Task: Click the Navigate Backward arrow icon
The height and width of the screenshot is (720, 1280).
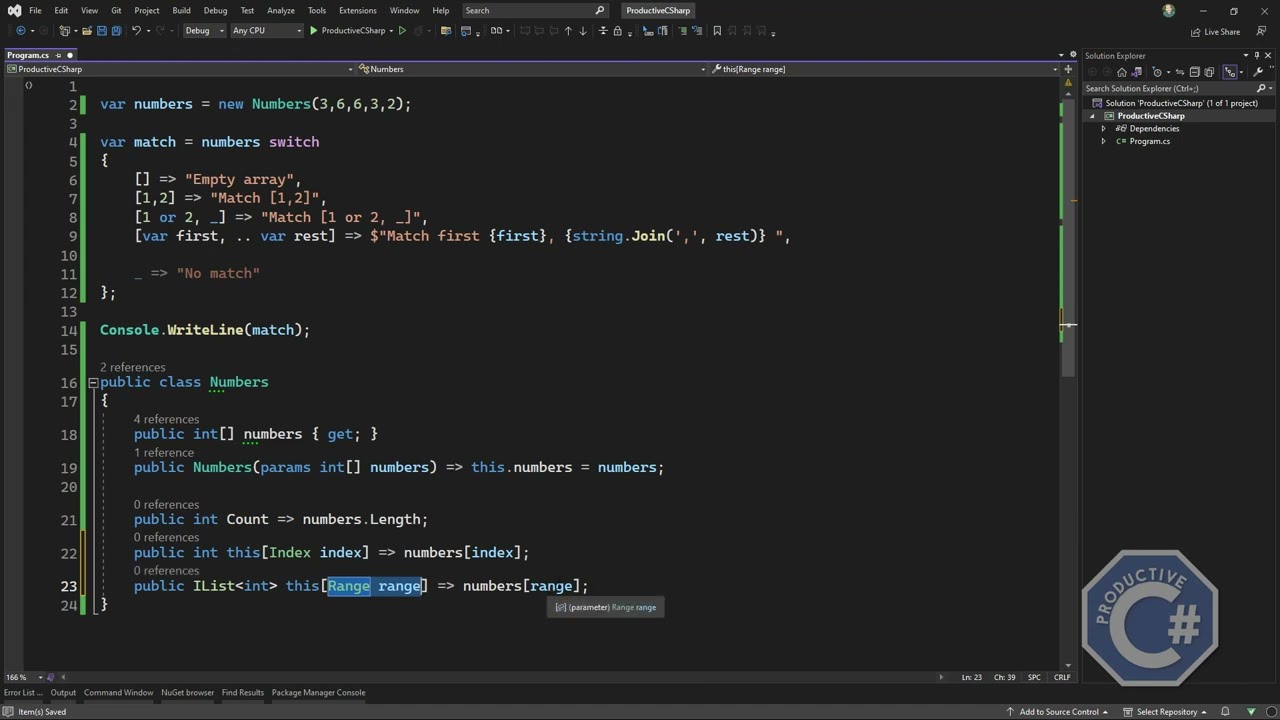Action: (x=21, y=30)
